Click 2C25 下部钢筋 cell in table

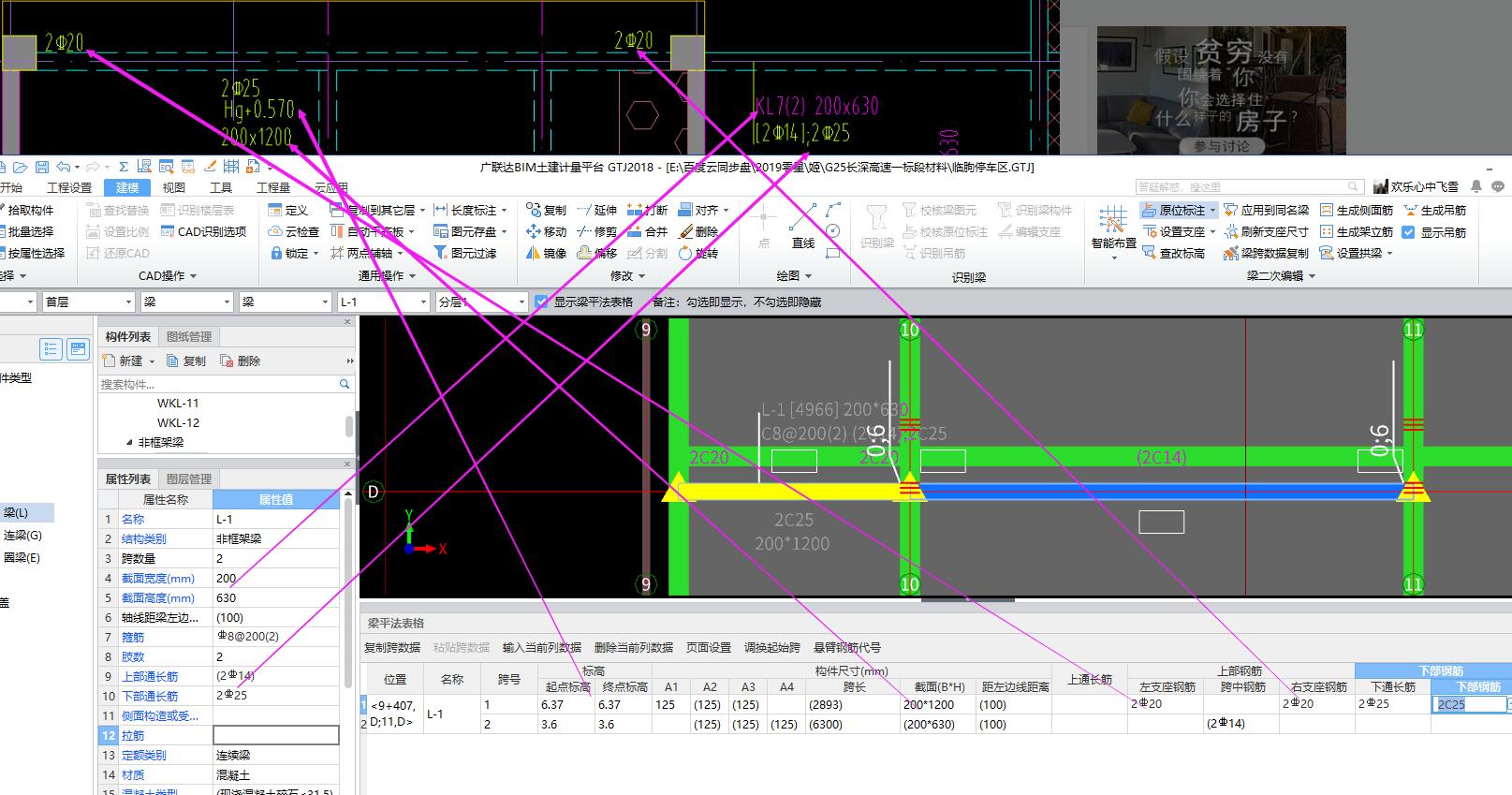(x=1471, y=704)
